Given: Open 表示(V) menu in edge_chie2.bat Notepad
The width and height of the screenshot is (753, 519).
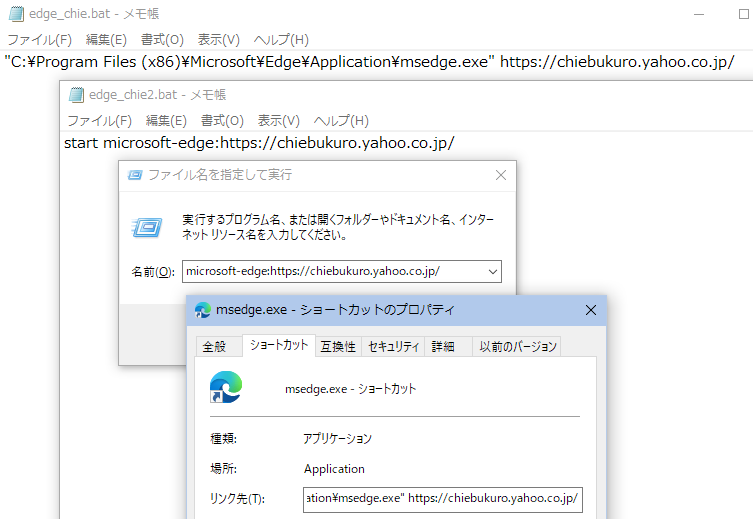Looking at the screenshot, I should 279,121.
